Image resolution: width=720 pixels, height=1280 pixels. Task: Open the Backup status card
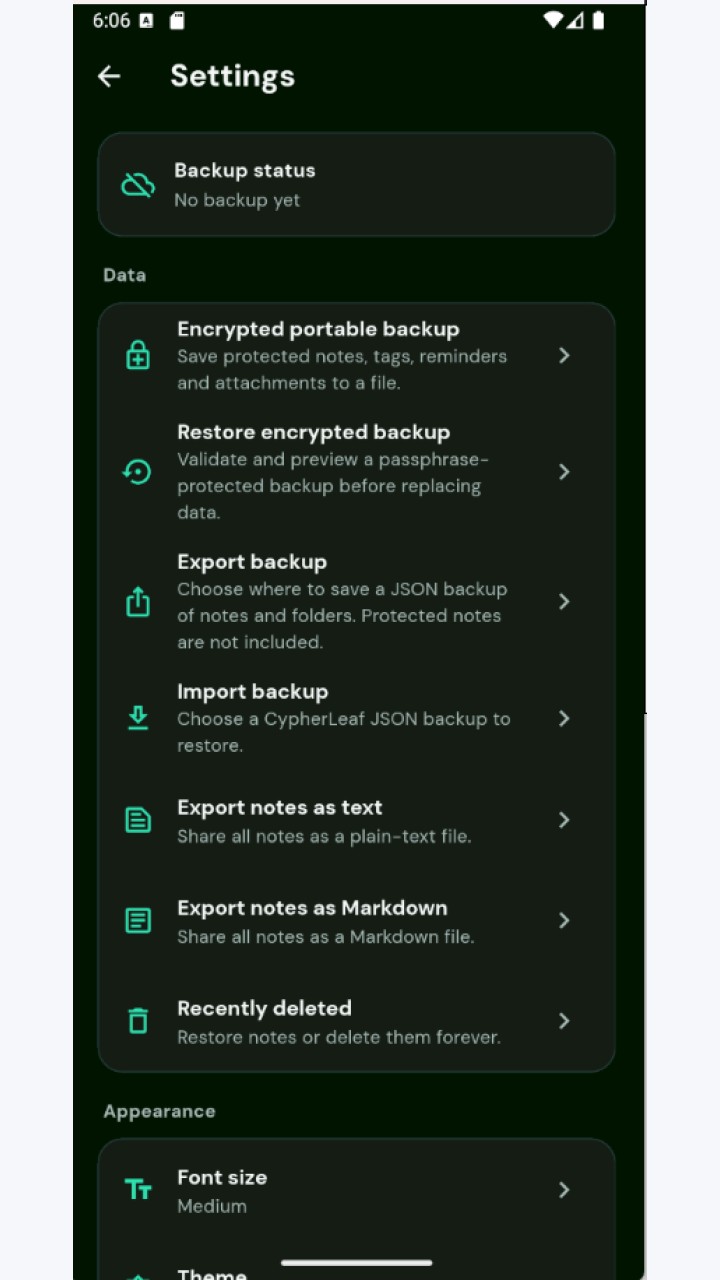(356, 184)
